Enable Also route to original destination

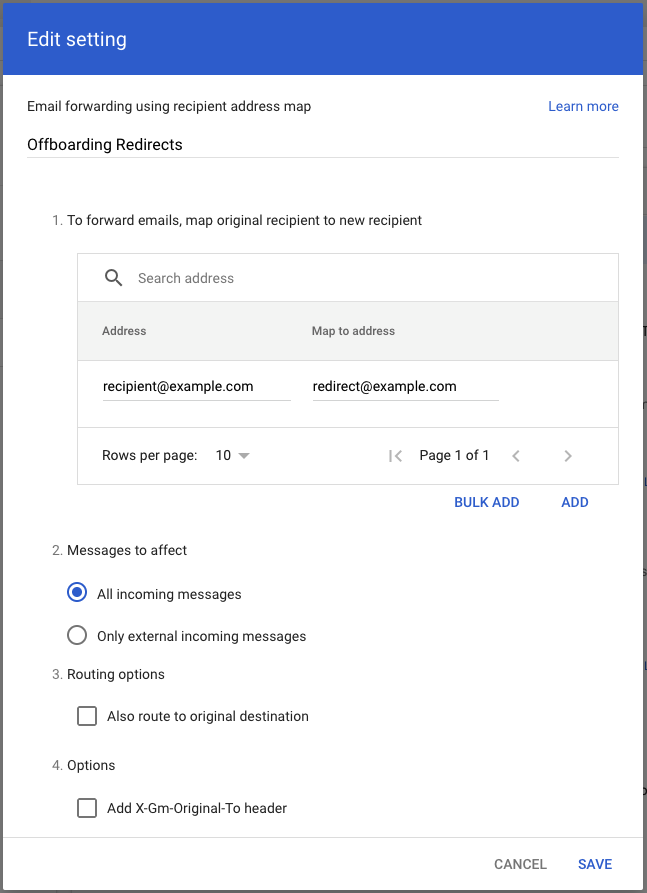87,716
